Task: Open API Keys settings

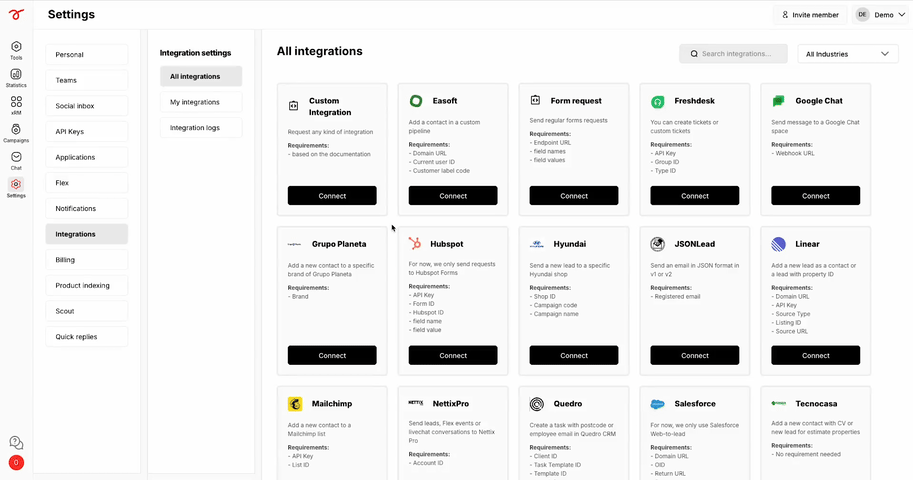Action: click(87, 132)
